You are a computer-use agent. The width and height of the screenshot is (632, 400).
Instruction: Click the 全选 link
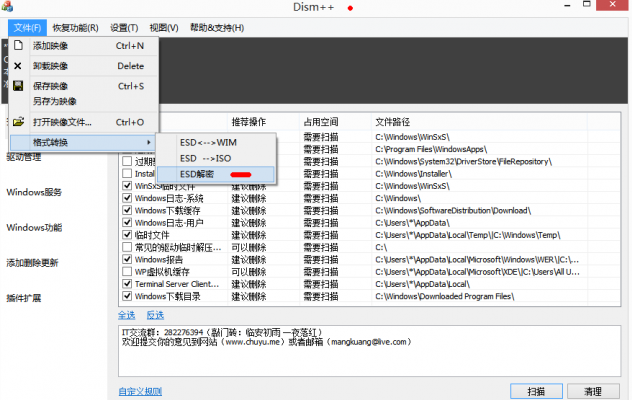coord(127,315)
